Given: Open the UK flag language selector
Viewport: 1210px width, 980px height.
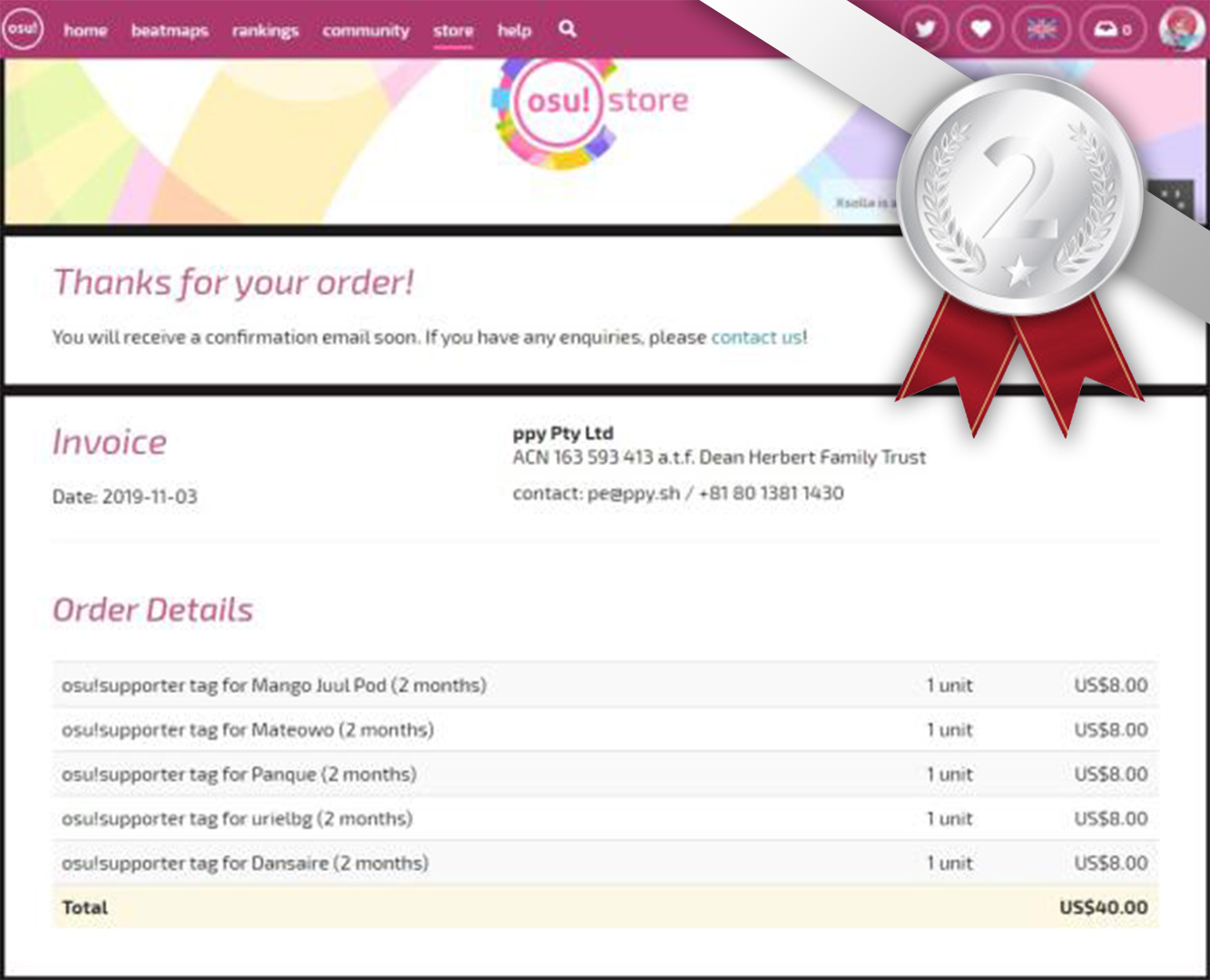Looking at the screenshot, I should coord(1041,29).
